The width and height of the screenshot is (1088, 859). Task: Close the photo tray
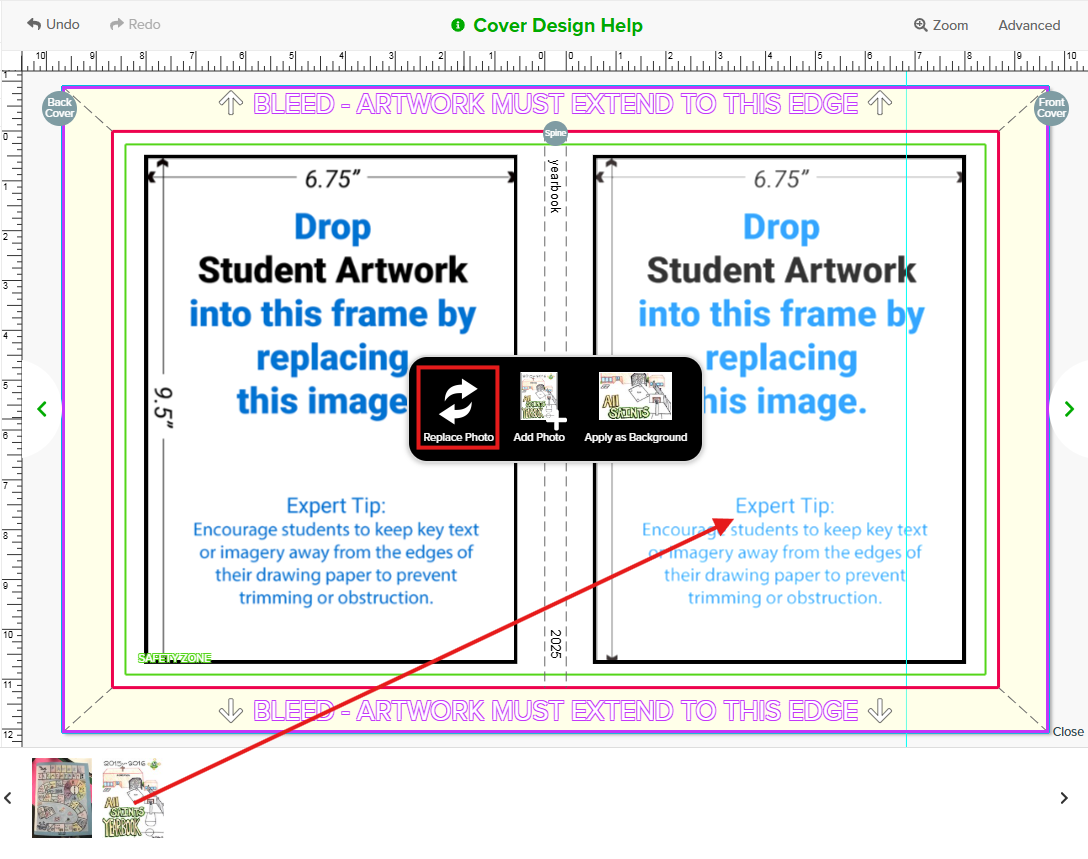tap(1068, 732)
